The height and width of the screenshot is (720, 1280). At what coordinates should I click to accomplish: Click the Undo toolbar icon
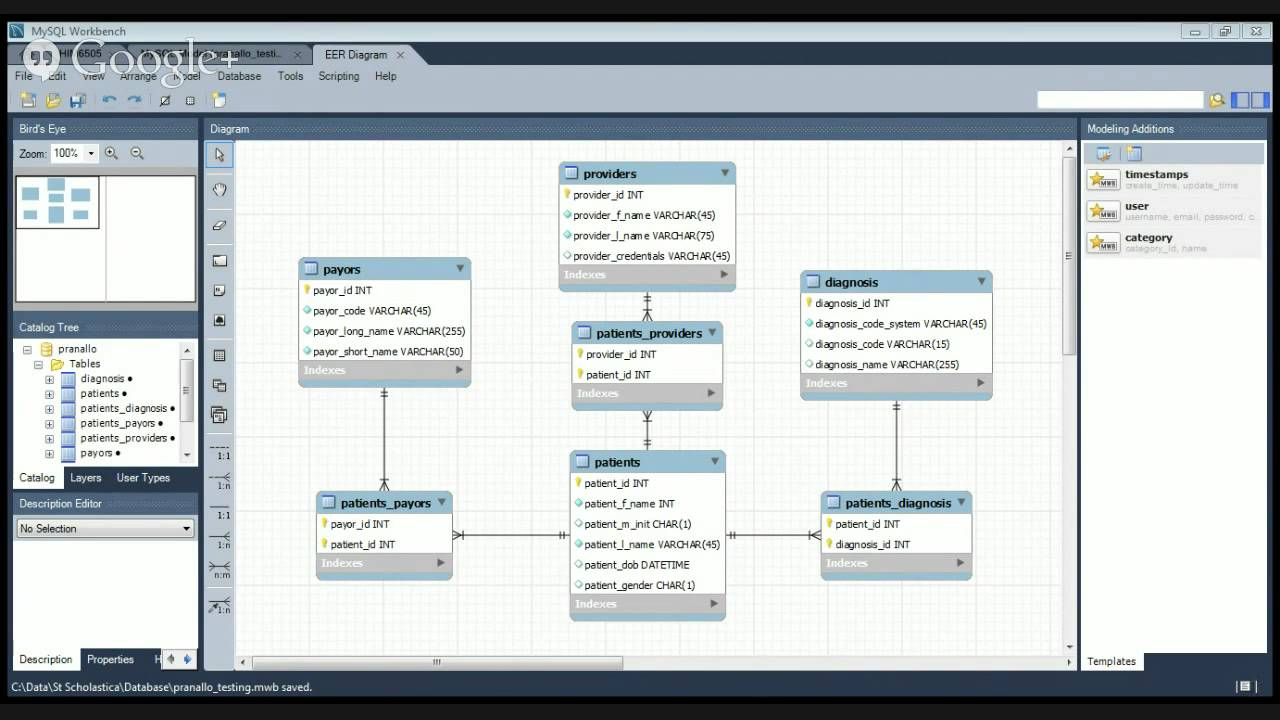tap(108, 100)
